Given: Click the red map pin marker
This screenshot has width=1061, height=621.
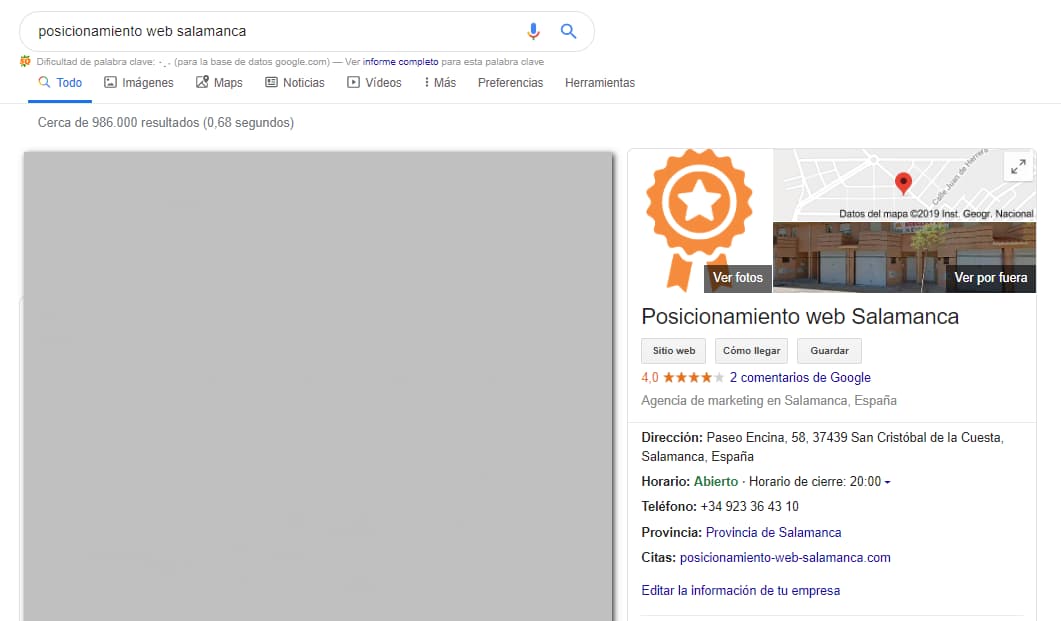Looking at the screenshot, I should (x=903, y=183).
